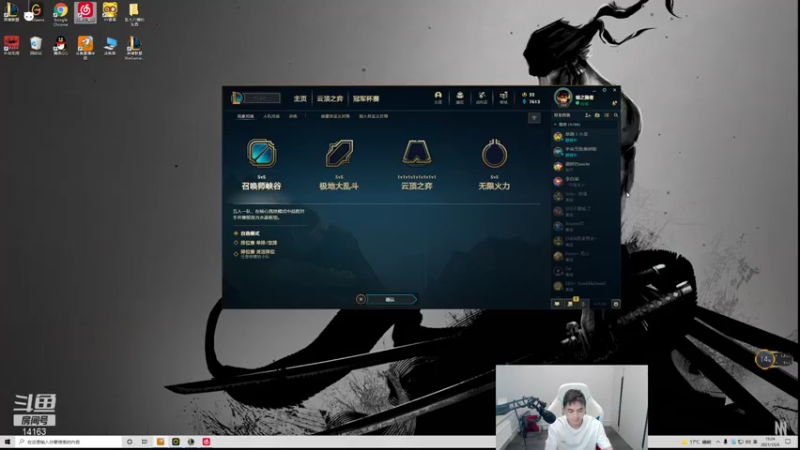
Task: Click the round cancel X button beside confirm
Action: pos(361,299)
